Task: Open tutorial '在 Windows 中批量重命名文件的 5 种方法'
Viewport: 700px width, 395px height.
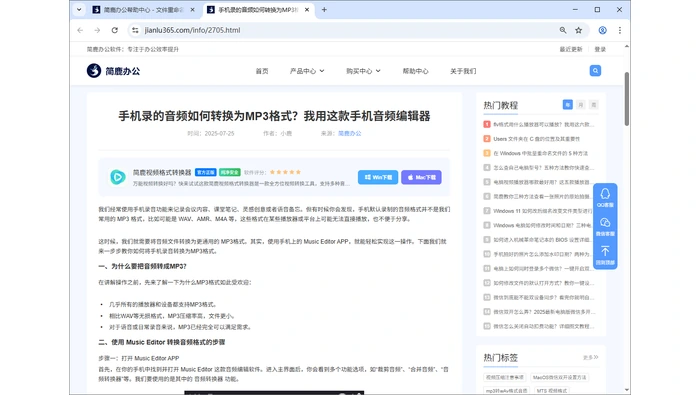Action: click(x=541, y=153)
